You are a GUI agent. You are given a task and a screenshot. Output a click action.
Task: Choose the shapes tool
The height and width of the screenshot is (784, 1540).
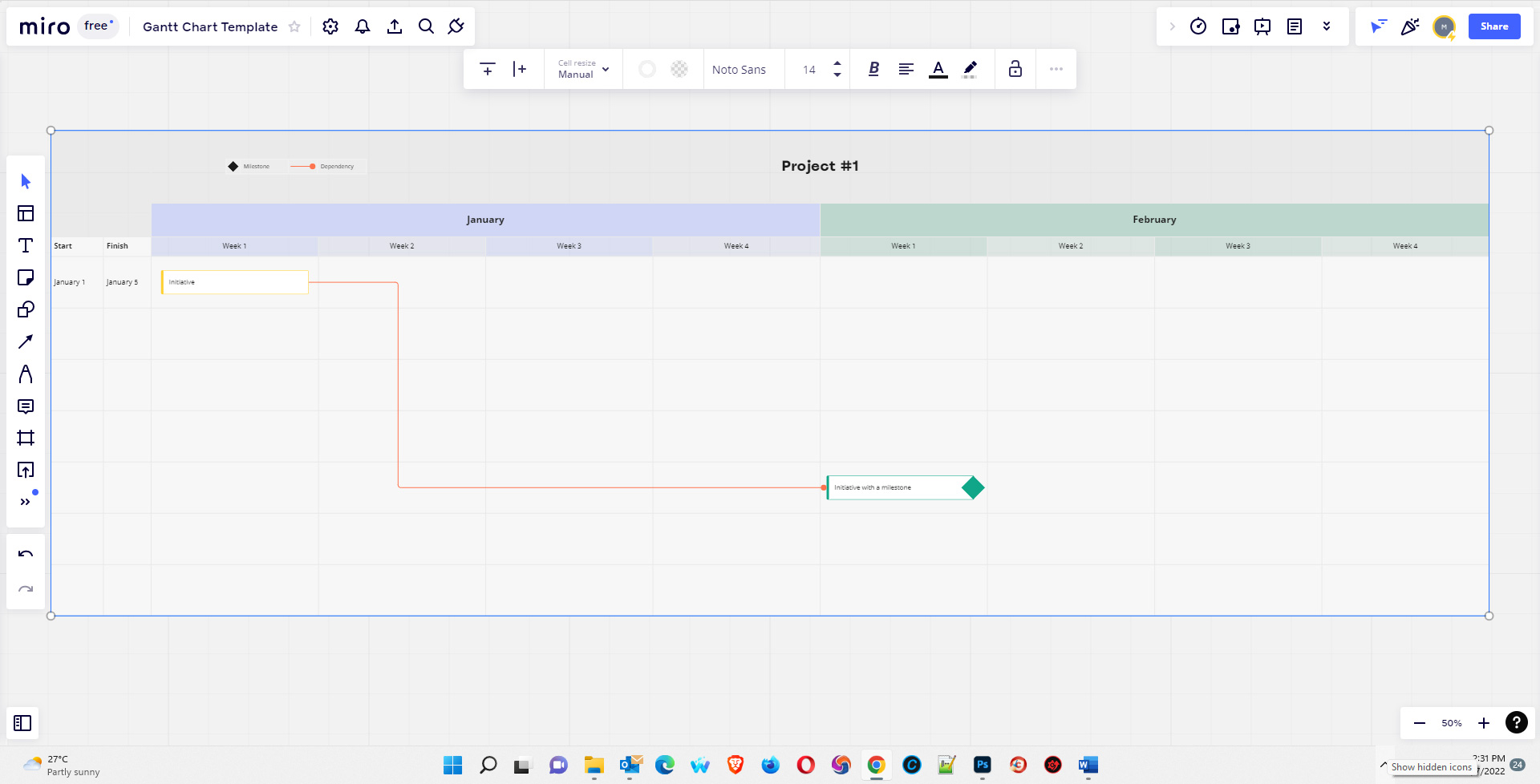26,309
